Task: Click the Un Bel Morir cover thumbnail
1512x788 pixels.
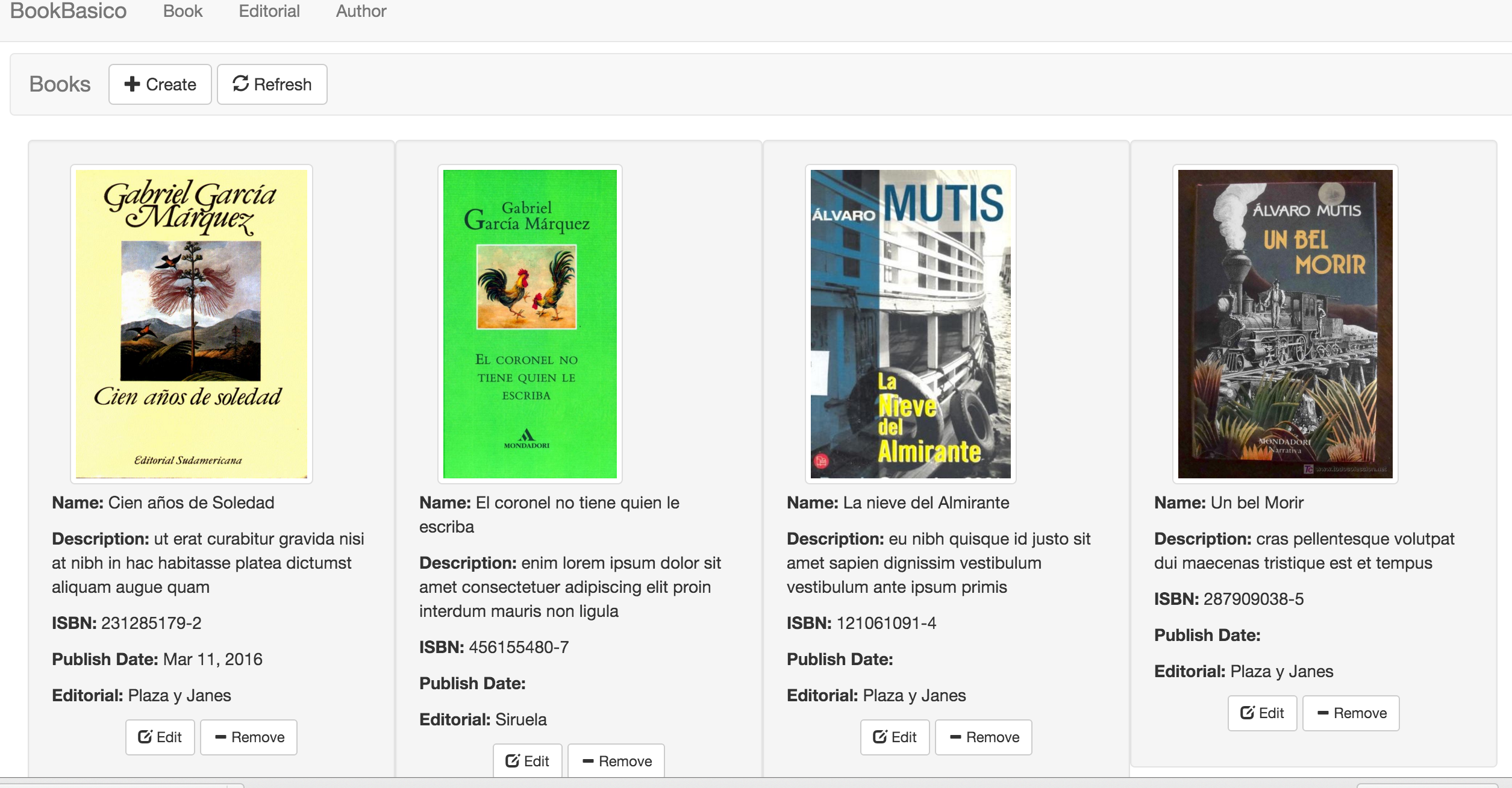Action: click(1286, 324)
